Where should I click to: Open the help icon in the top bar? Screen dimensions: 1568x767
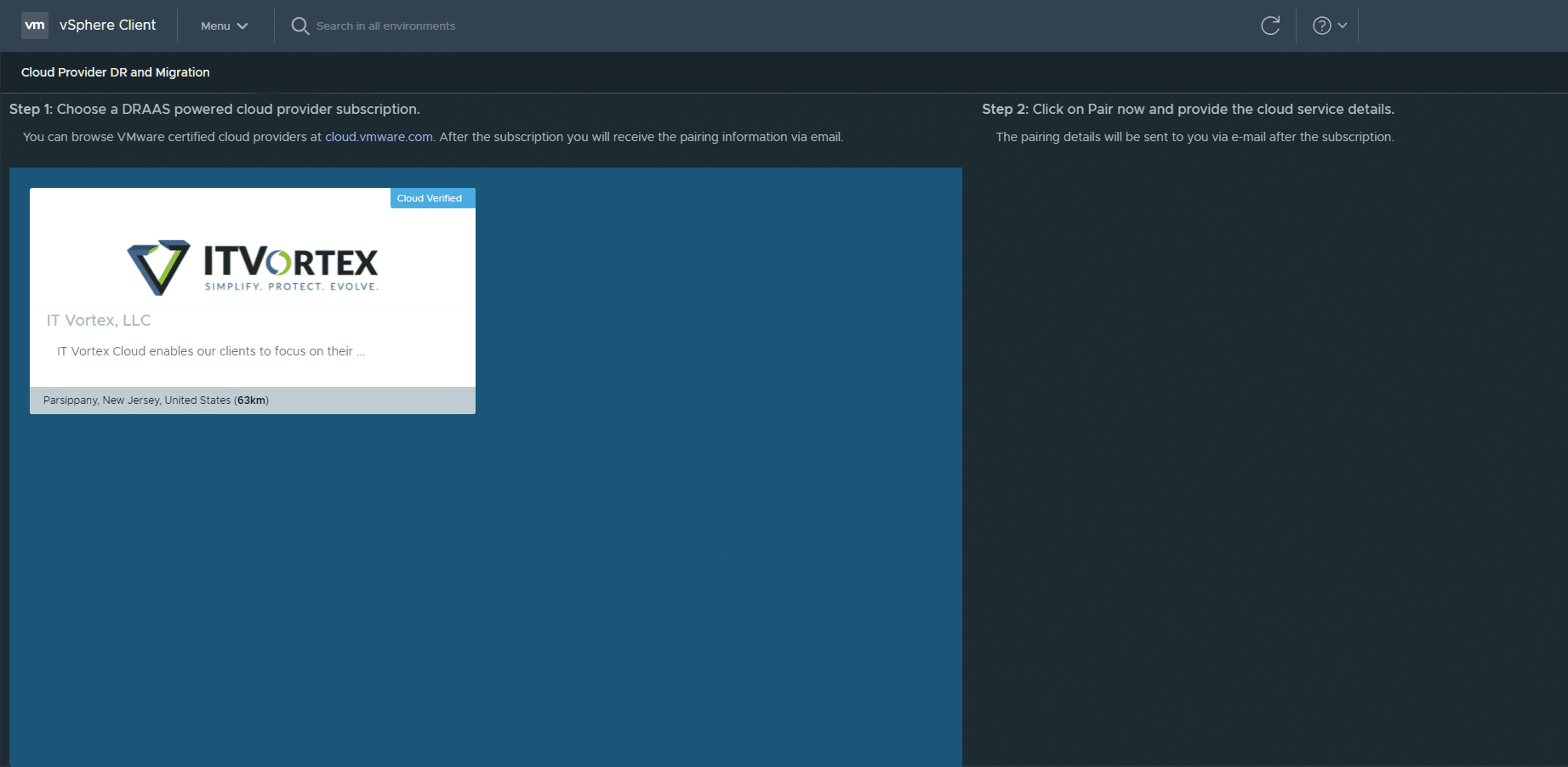1321,26
